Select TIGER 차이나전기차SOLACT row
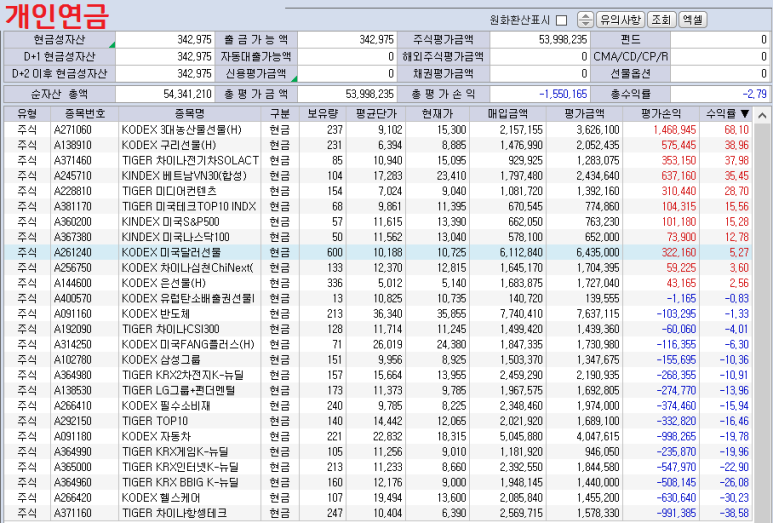 pos(378,160)
